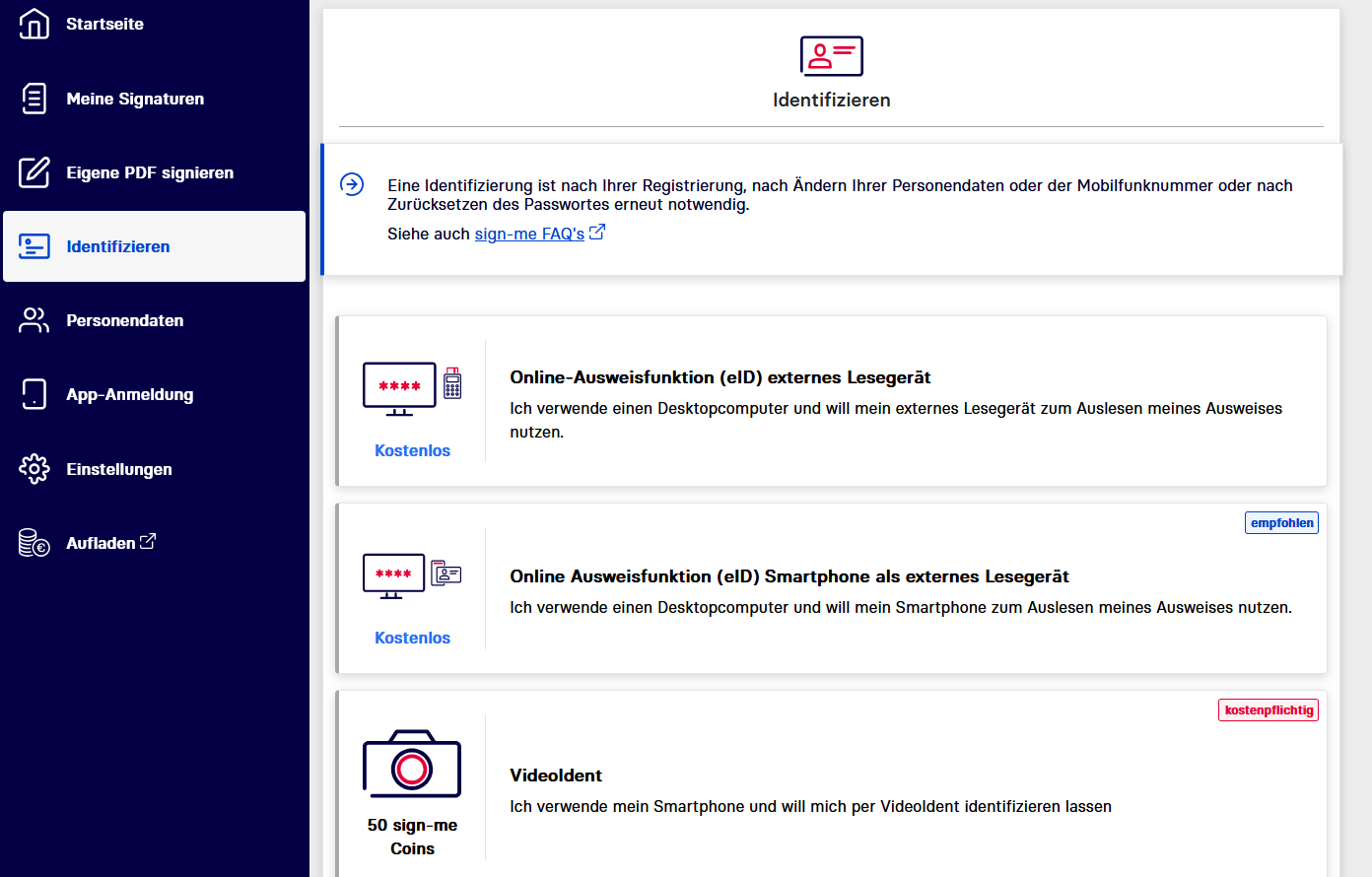The width and height of the screenshot is (1372, 877).
Task: Click the Eigene PDF signieren pencil icon
Action: click(x=34, y=172)
